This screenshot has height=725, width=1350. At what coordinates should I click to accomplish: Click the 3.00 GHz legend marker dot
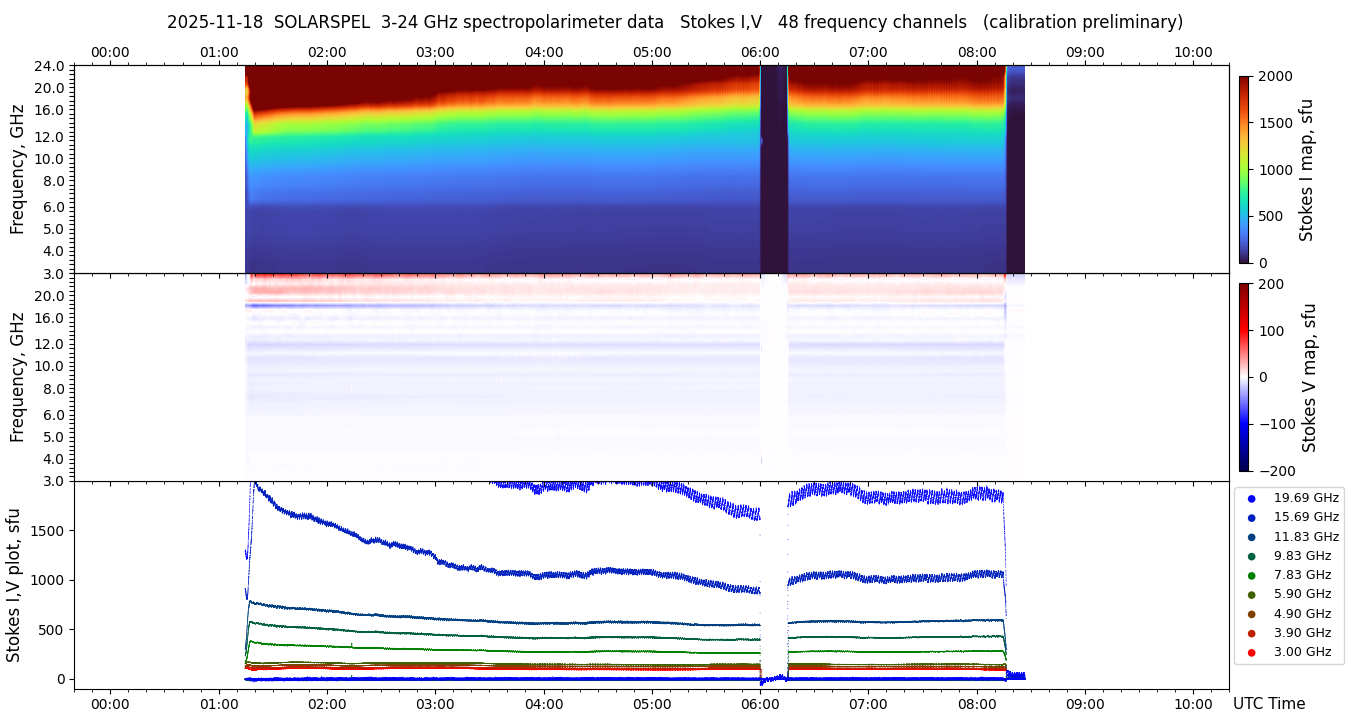pyautogui.click(x=1251, y=653)
